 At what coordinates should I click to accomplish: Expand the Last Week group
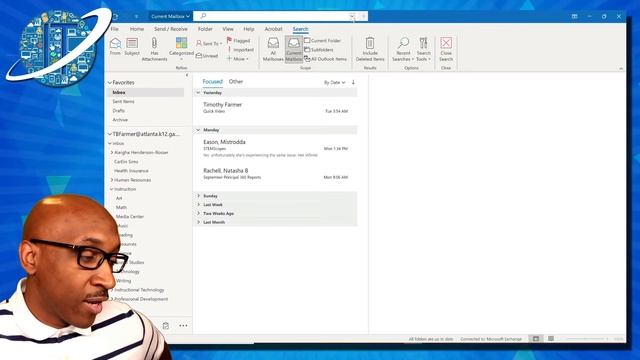(x=198, y=204)
